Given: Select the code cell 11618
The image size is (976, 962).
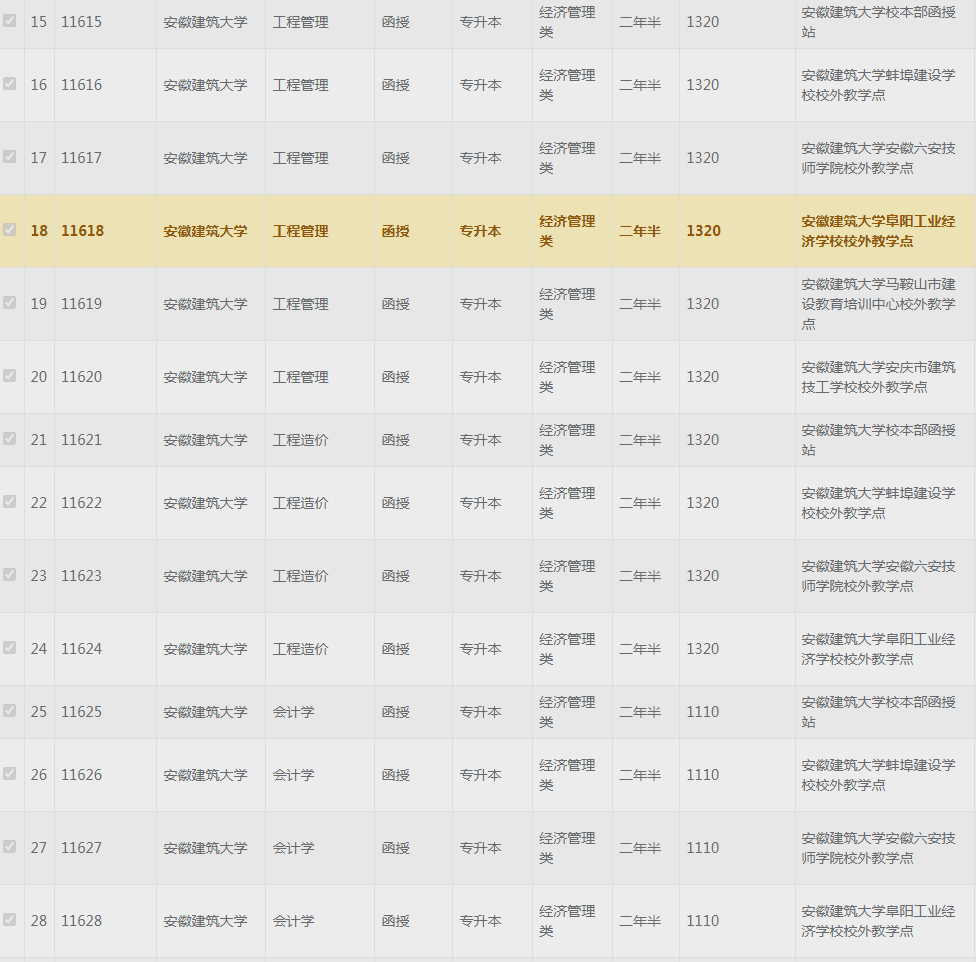Looking at the screenshot, I should tap(82, 231).
